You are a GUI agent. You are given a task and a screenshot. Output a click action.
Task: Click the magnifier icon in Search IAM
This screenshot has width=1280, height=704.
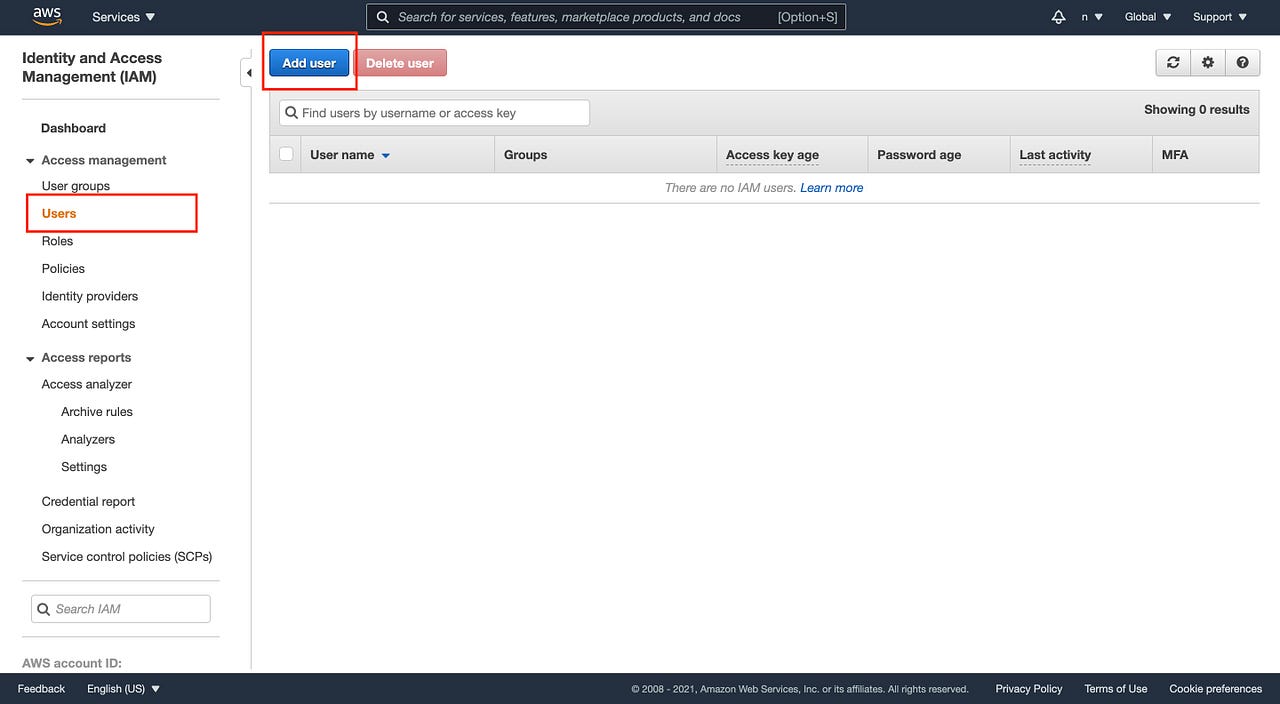[x=43, y=609]
